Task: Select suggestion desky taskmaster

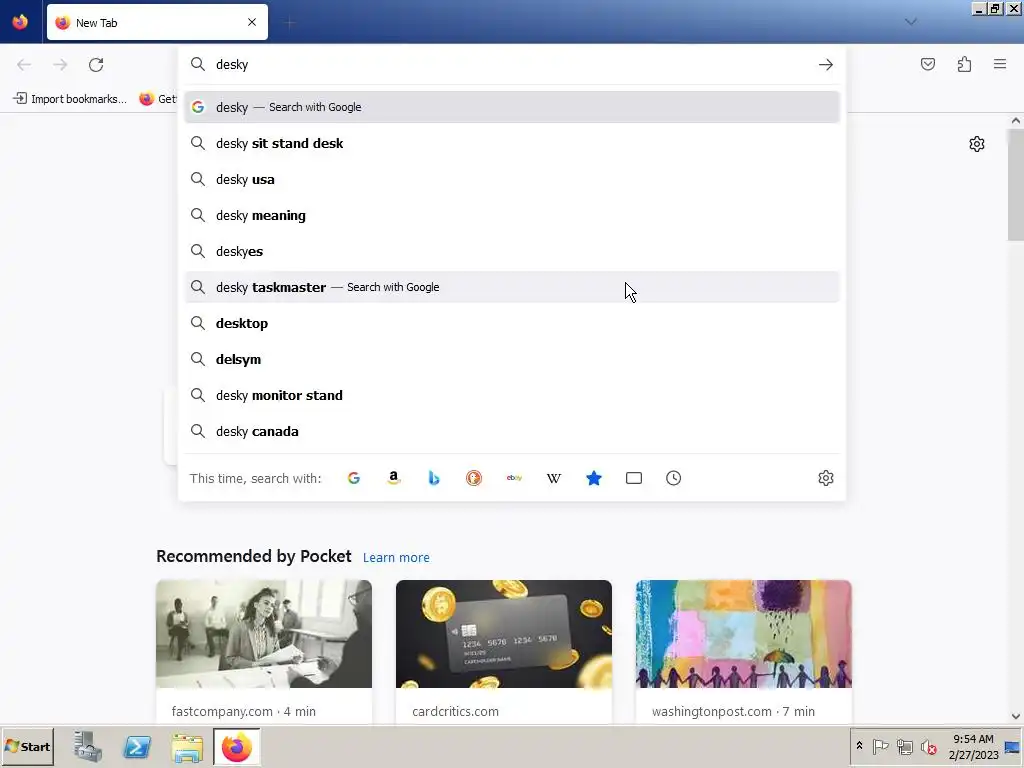Action: tap(512, 287)
